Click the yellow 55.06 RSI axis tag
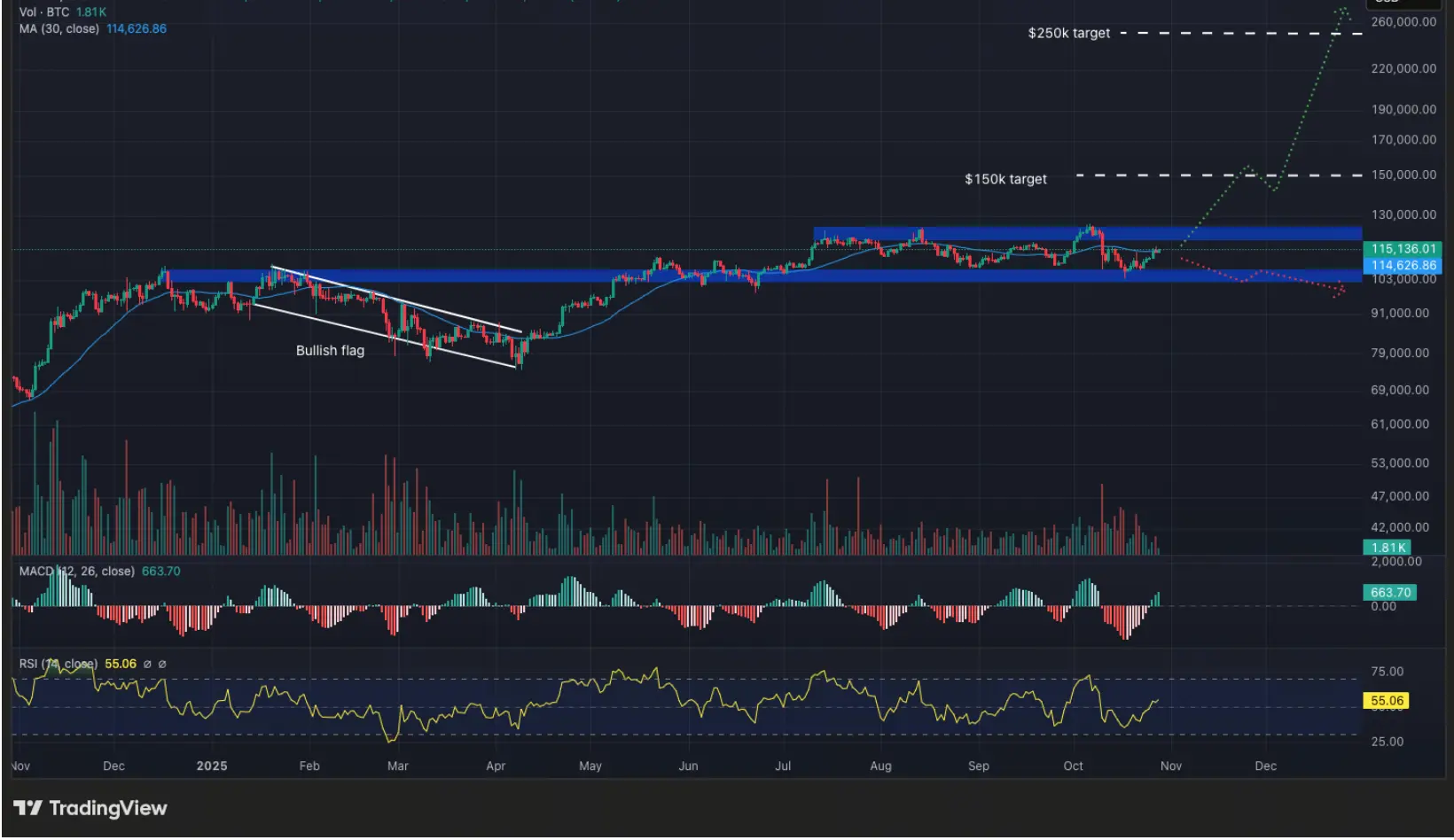This screenshot has height=840, width=1454. [1387, 701]
